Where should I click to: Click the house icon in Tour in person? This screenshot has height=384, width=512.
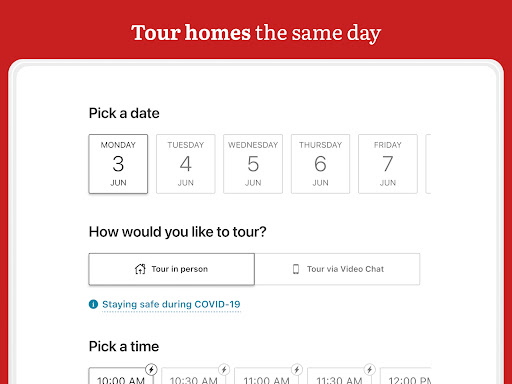(140, 269)
